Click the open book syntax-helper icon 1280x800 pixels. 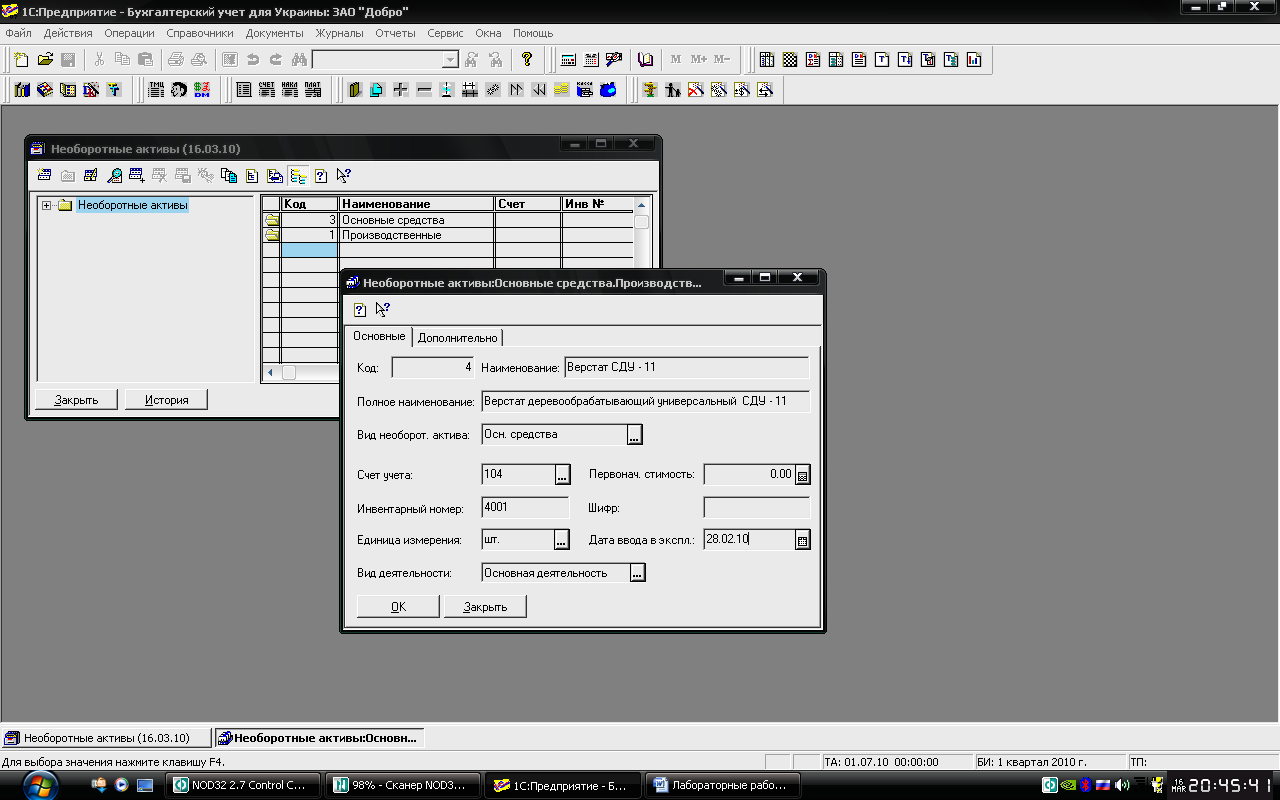pyautogui.click(x=646, y=60)
